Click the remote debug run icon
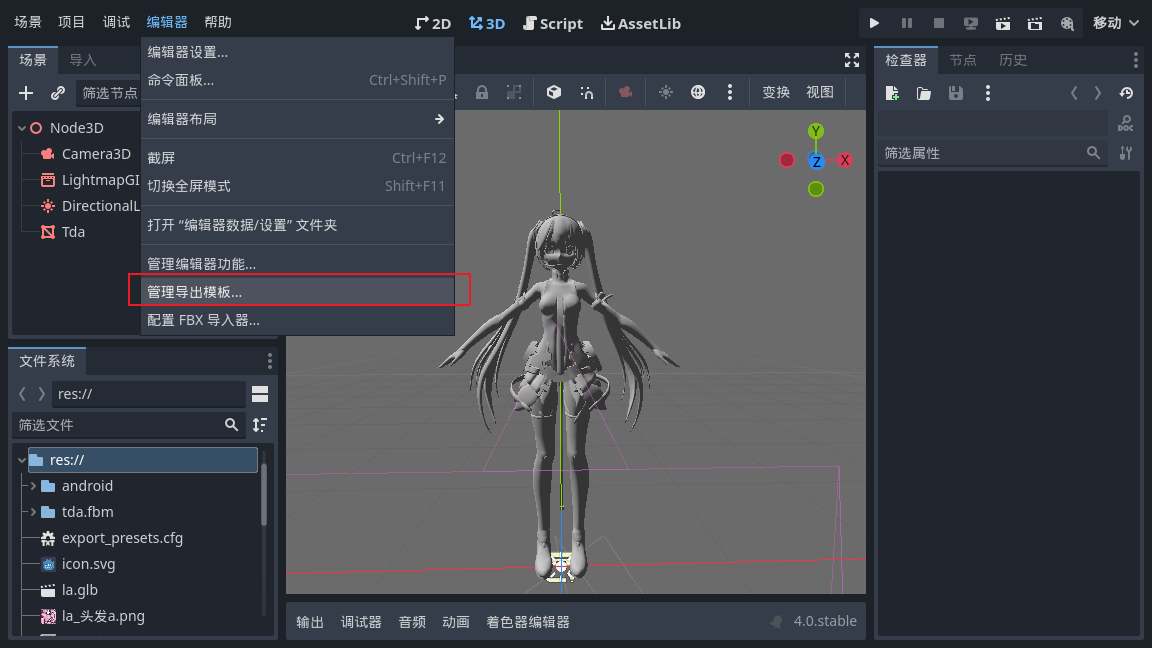The height and width of the screenshot is (648, 1152). pyautogui.click(x=971, y=24)
